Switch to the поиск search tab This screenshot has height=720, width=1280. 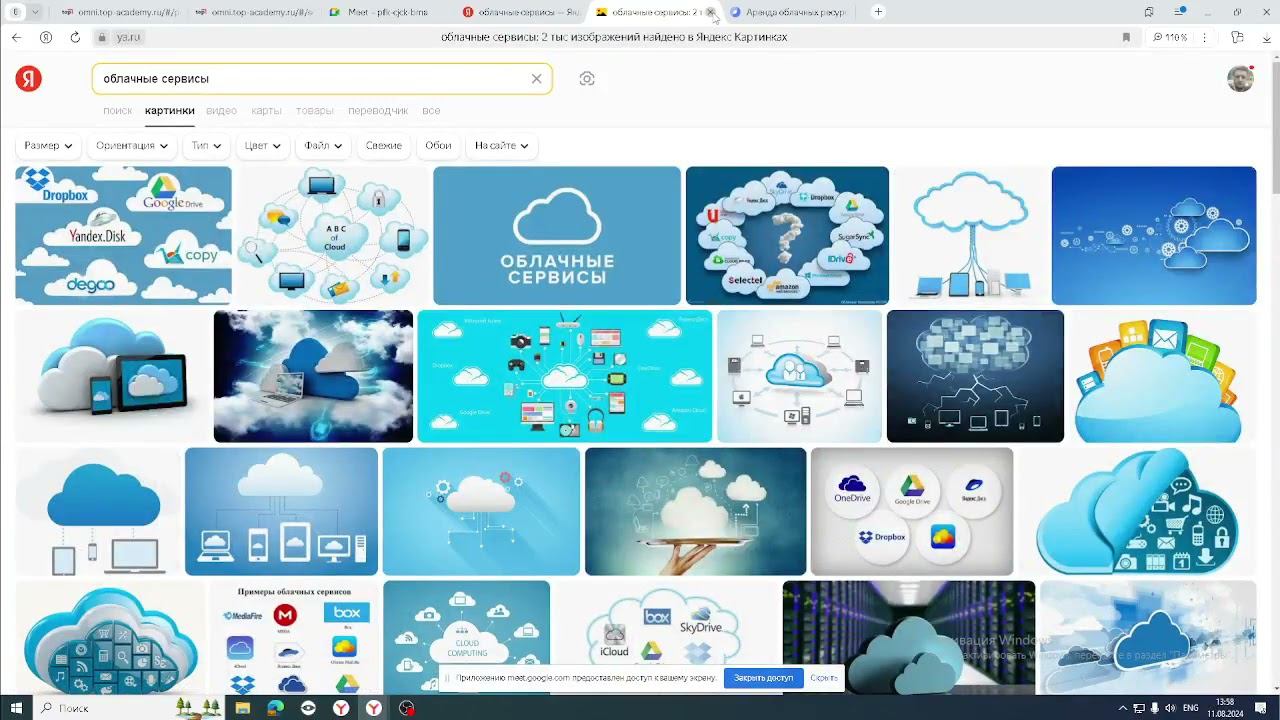click(x=117, y=111)
